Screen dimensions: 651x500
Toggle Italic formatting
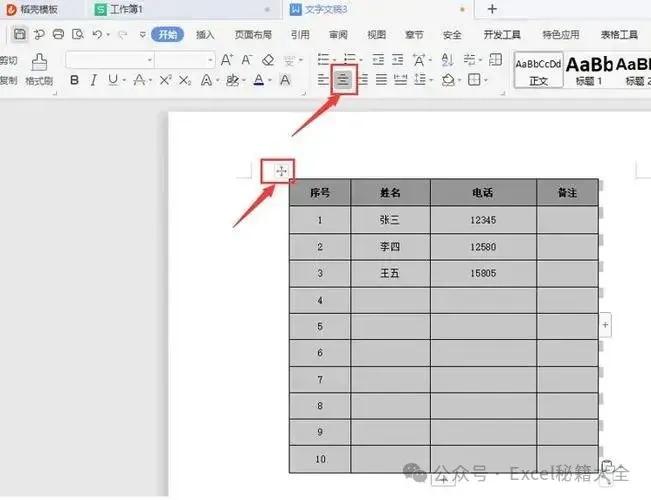tap(94, 80)
